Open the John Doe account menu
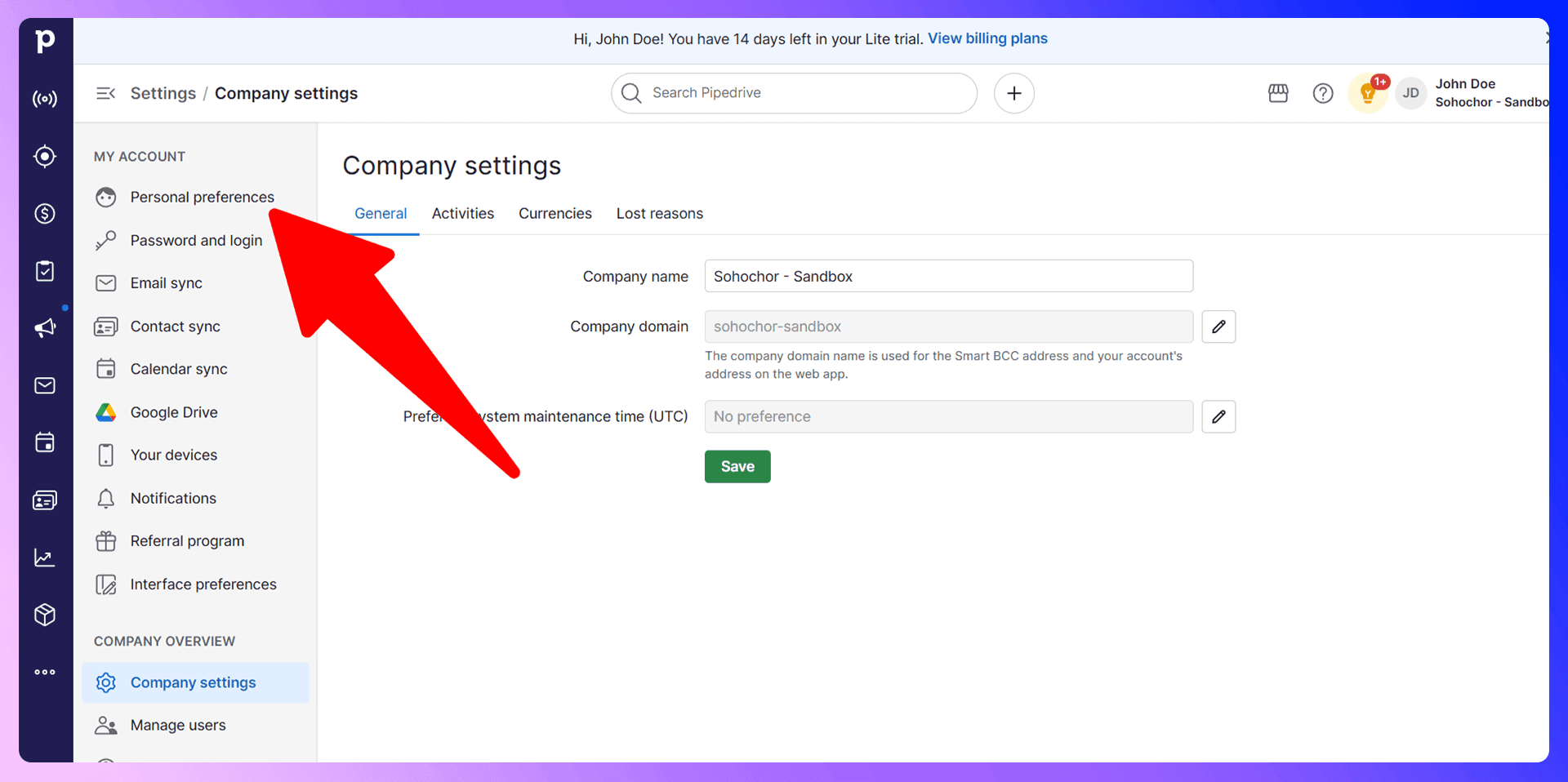This screenshot has height=782, width=1568. pos(1470,93)
